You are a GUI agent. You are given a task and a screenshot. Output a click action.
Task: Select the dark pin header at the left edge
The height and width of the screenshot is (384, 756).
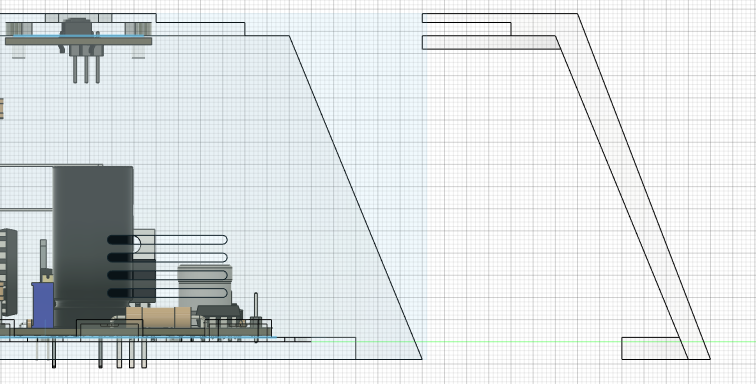click(x=8, y=272)
